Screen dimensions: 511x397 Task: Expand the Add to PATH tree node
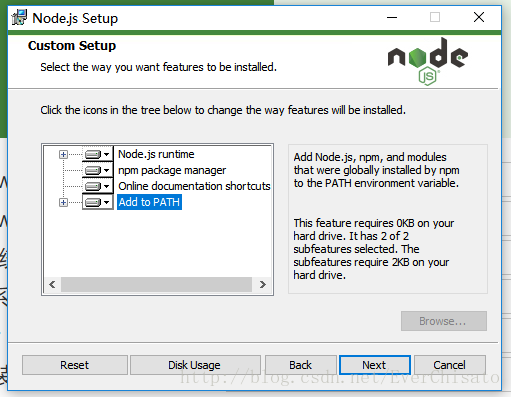[63, 202]
